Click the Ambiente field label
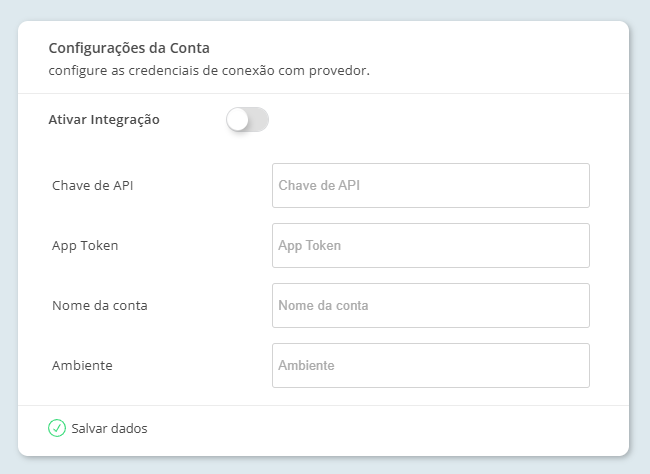Viewport: 650px width, 474px height. [82, 365]
